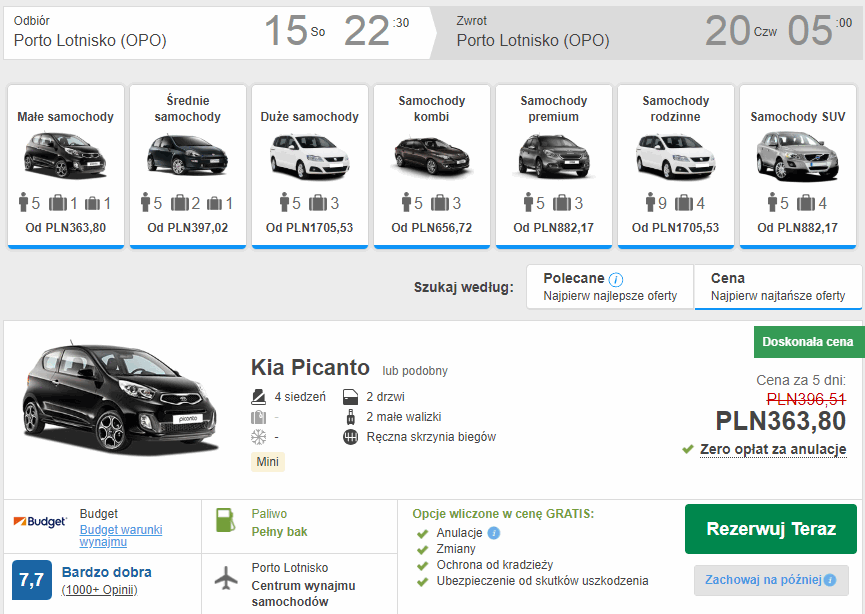Click the airplane icon by Porto Lotnisko
Screen dimensions: 865x614
pyautogui.click(x=227, y=580)
